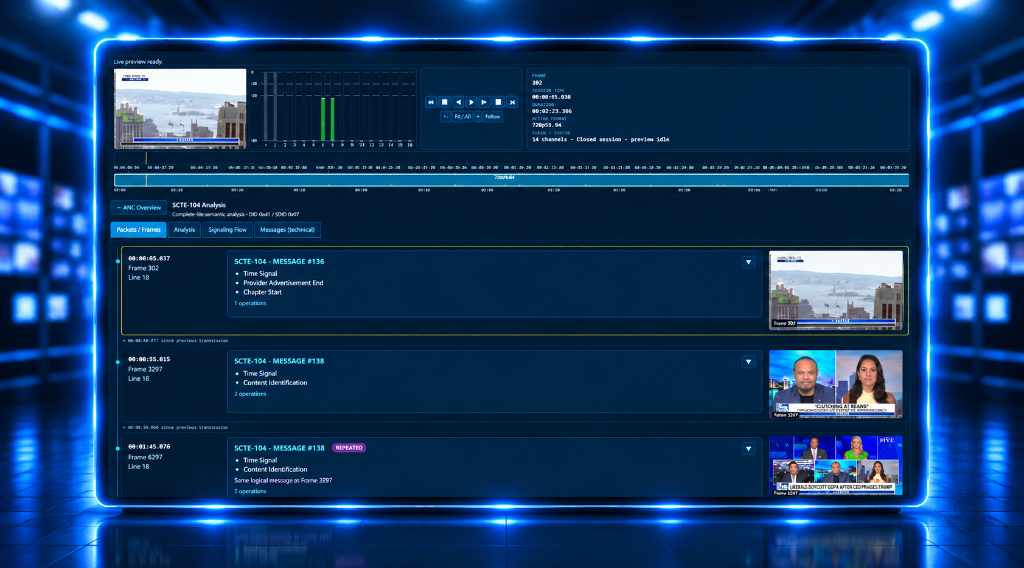The height and width of the screenshot is (568, 1024).
Task: Toggle the Follow mode button
Action: coord(492,117)
